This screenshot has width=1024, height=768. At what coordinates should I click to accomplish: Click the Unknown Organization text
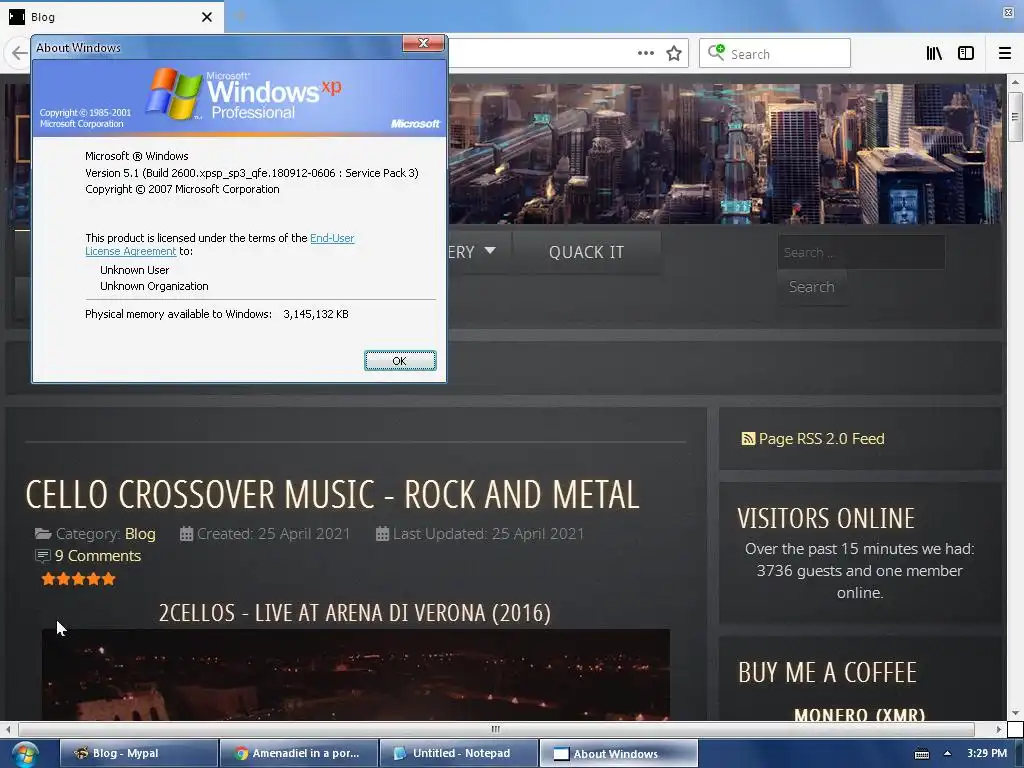click(154, 286)
